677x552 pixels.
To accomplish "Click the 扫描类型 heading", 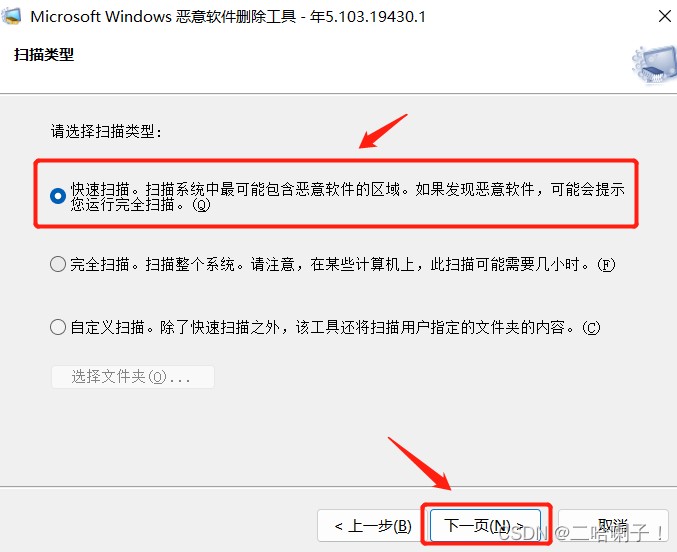I will [44, 55].
